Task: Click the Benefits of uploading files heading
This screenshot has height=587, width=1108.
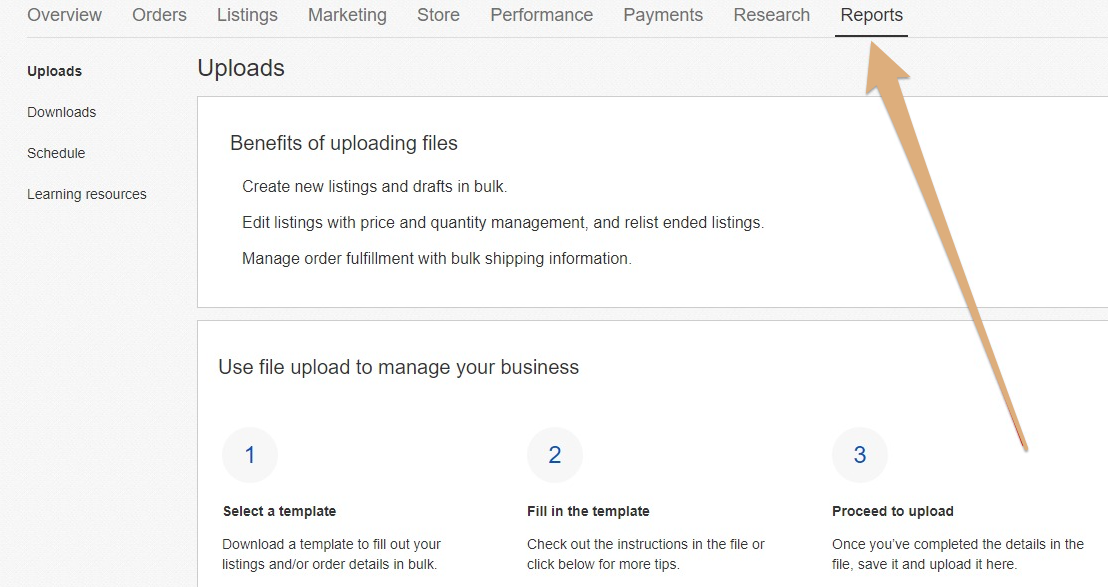Action: click(343, 143)
